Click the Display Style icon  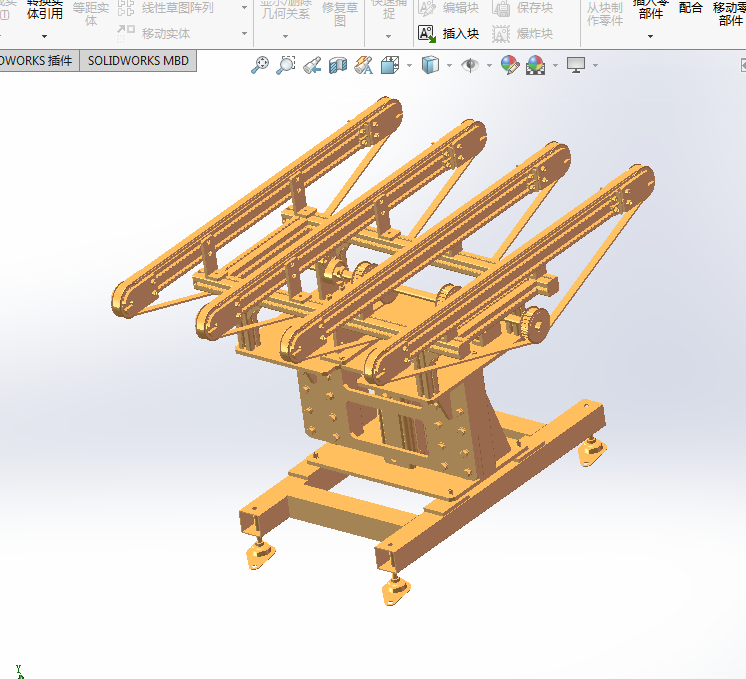coord(430,65)
